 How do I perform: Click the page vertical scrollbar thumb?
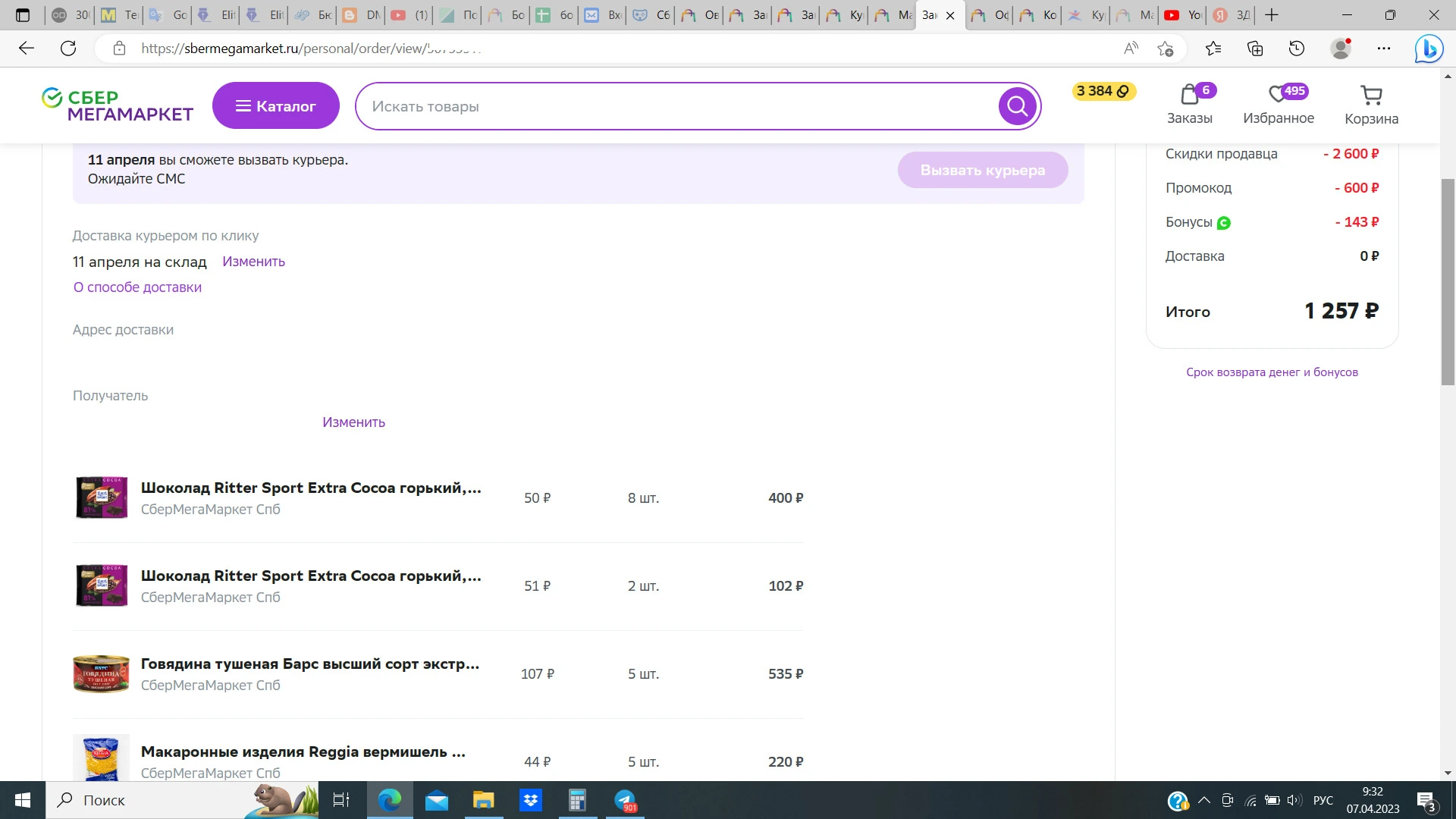[x=1448, y=282]
